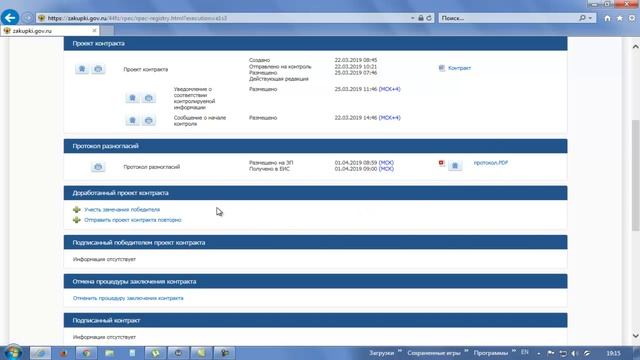Image resolution: width=640 pixels, height=360 pixels.
Task: Click Отмена процедуры заключения контракта header
Action: (x=316, y=282)
